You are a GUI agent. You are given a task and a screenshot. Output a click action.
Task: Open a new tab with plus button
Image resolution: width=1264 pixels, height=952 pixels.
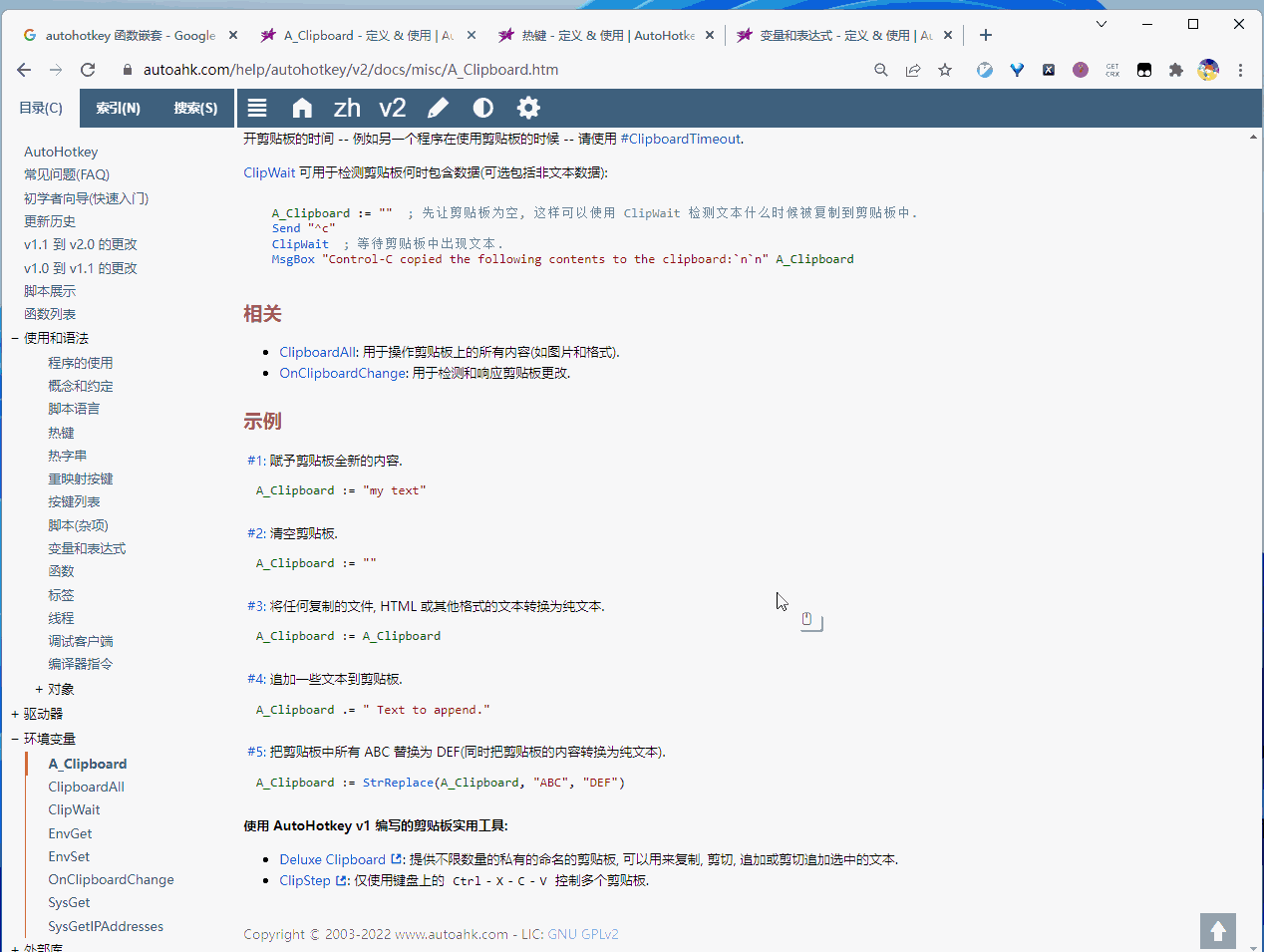coord(986,35)
